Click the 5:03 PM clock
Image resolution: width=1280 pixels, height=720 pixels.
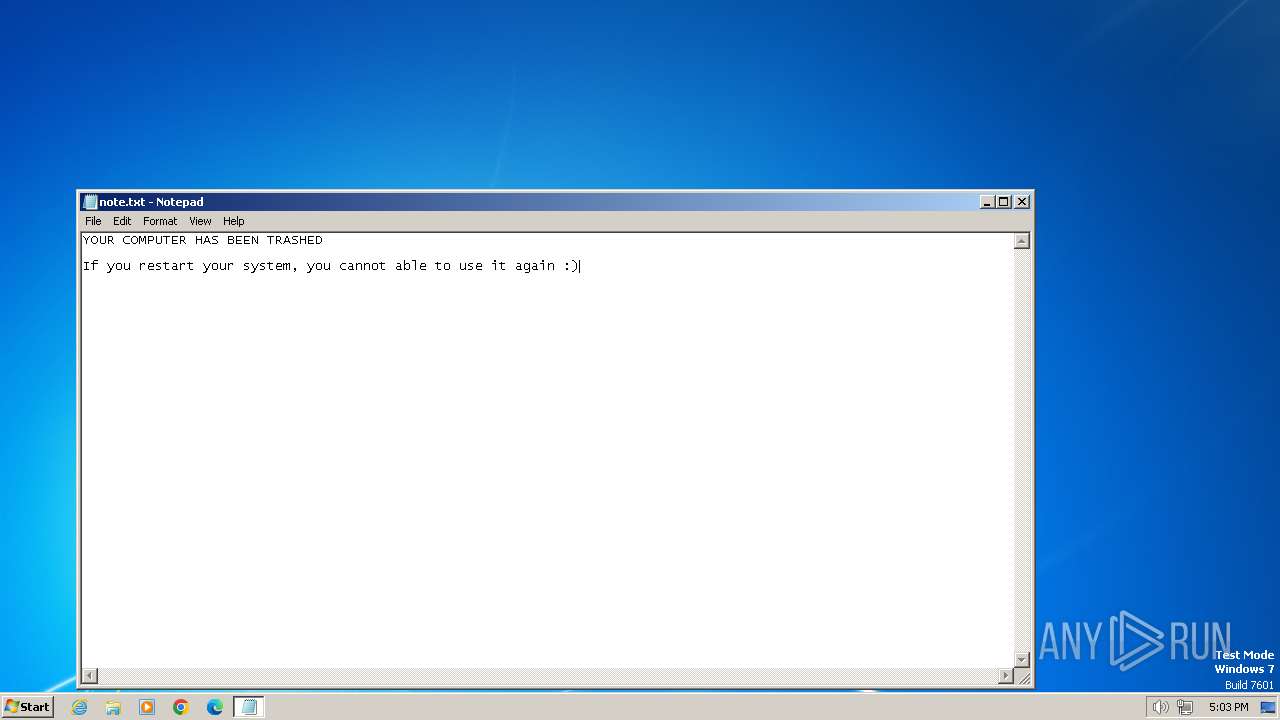pos(1228,707)
